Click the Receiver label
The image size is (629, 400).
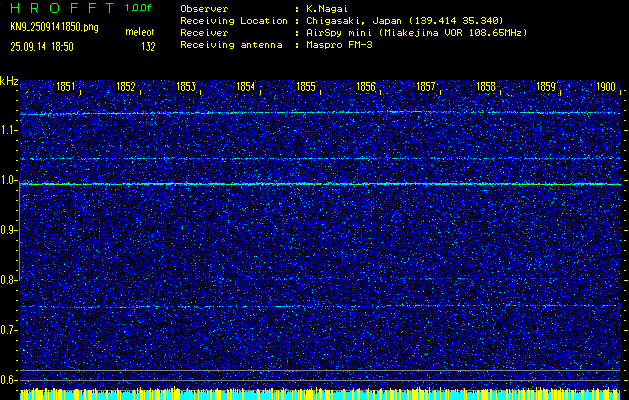204,33
